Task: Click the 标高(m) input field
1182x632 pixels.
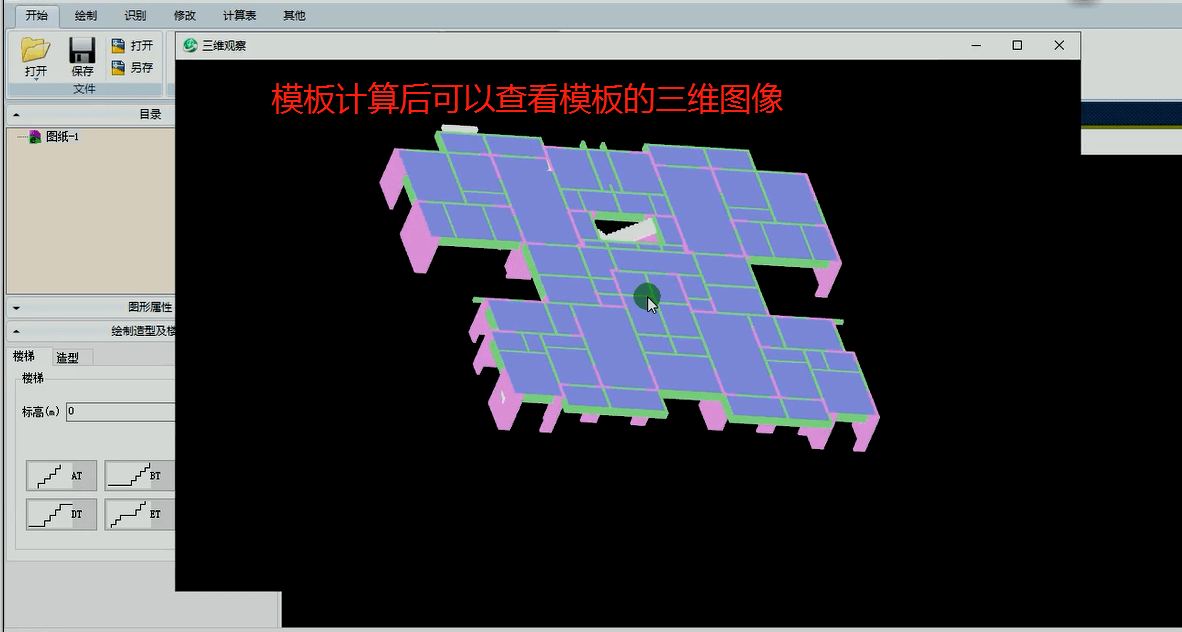Action: coord(120,412)
